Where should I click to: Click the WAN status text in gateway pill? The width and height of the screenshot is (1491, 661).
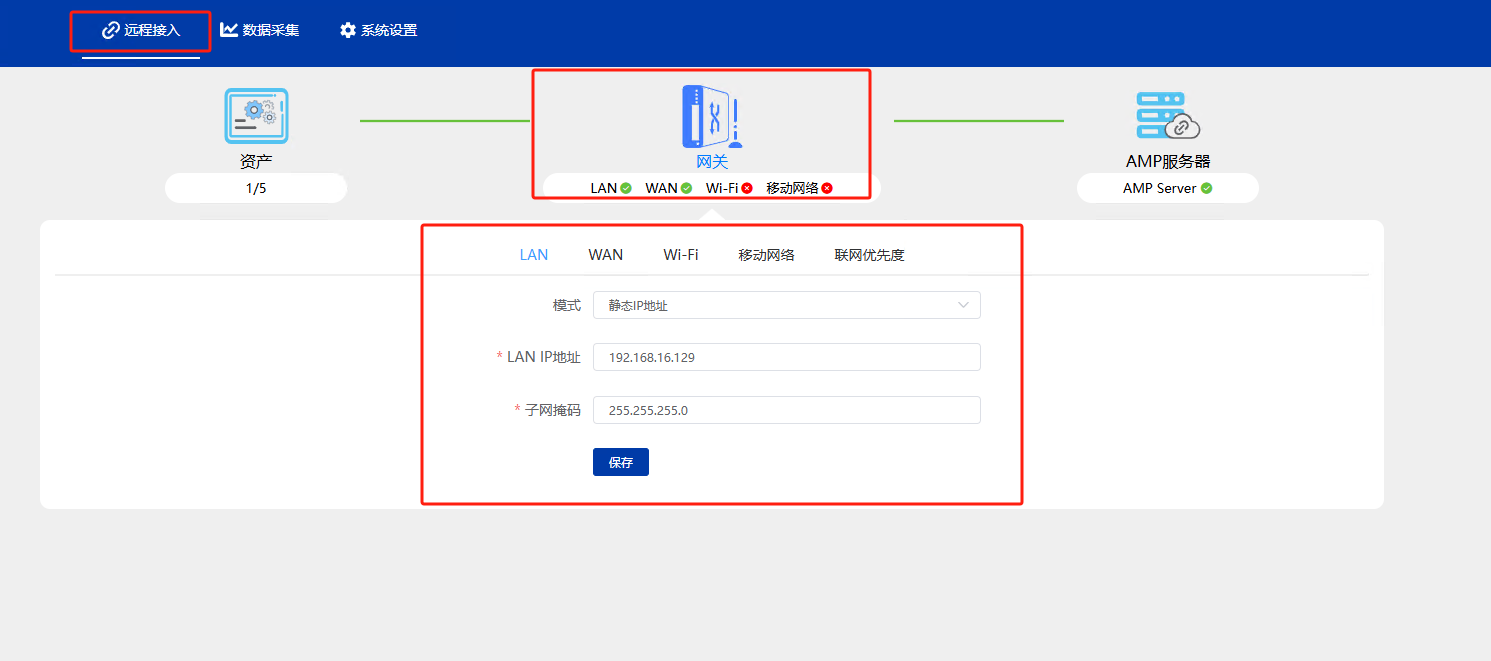click(x=662, y=188)
